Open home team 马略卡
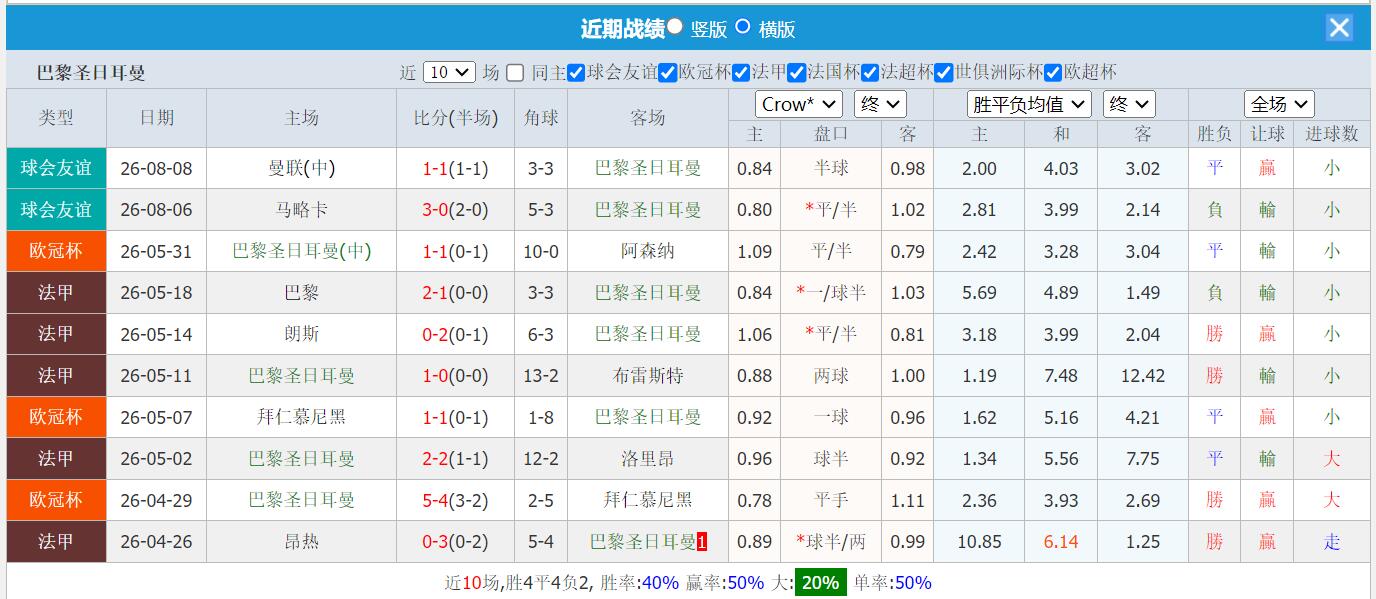 (x=301, y=210)
